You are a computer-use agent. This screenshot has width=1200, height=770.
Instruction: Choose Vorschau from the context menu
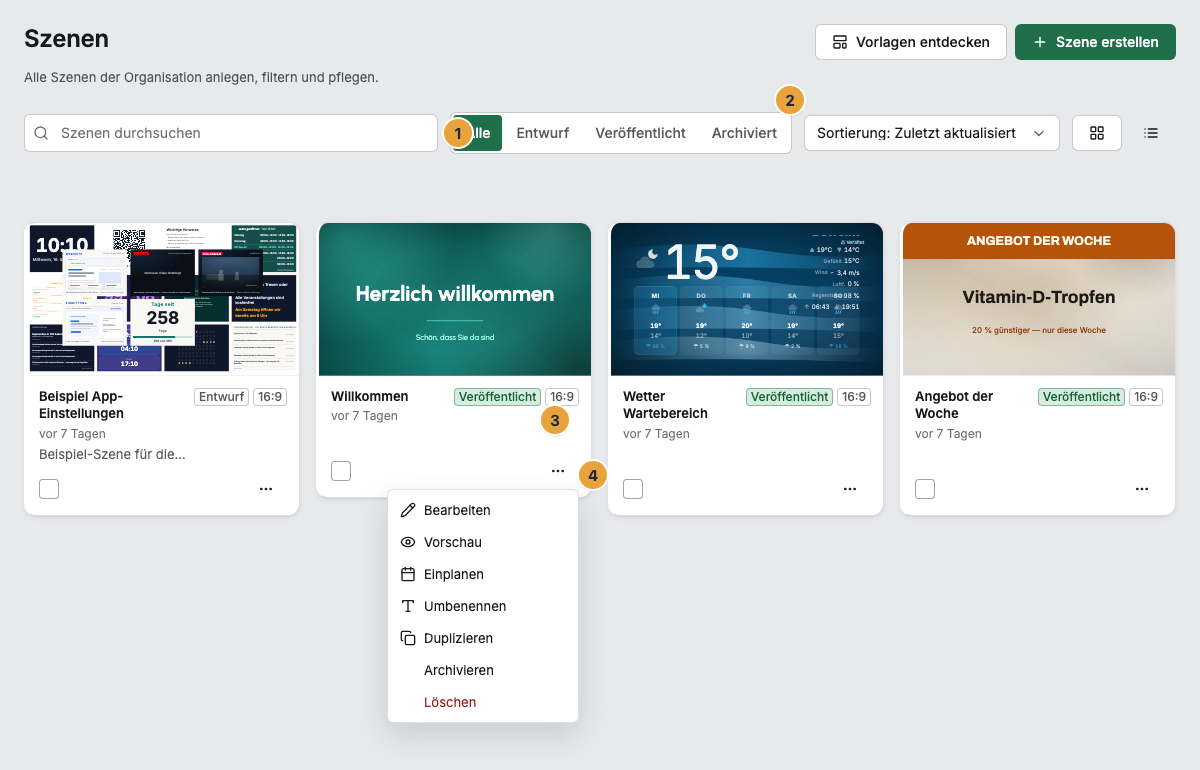(x=483, y=542)
